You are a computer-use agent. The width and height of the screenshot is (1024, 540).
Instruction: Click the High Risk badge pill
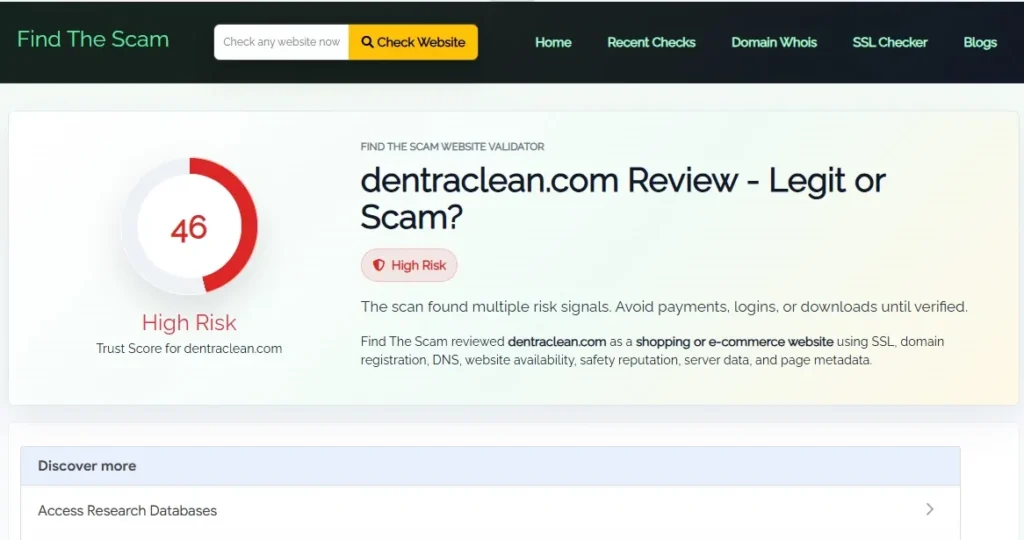(x=409, y=265)
